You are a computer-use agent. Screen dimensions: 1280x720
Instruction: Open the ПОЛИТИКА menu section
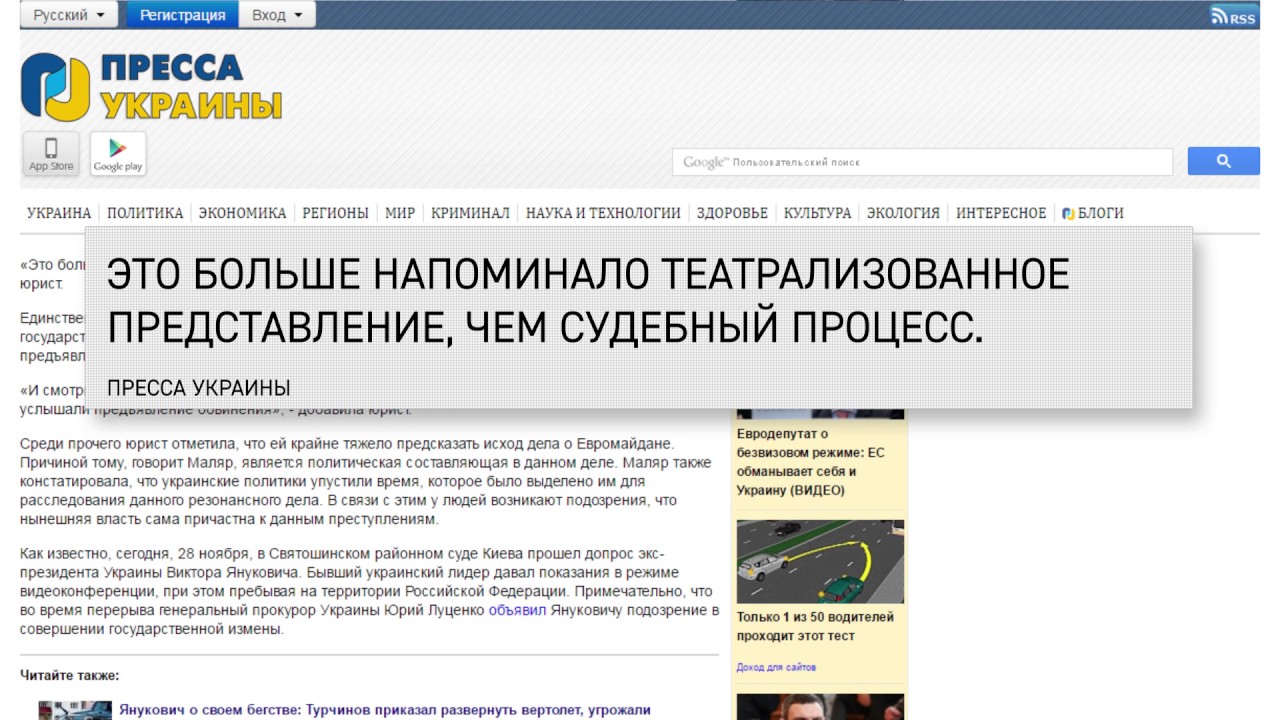tap(145, 213)
